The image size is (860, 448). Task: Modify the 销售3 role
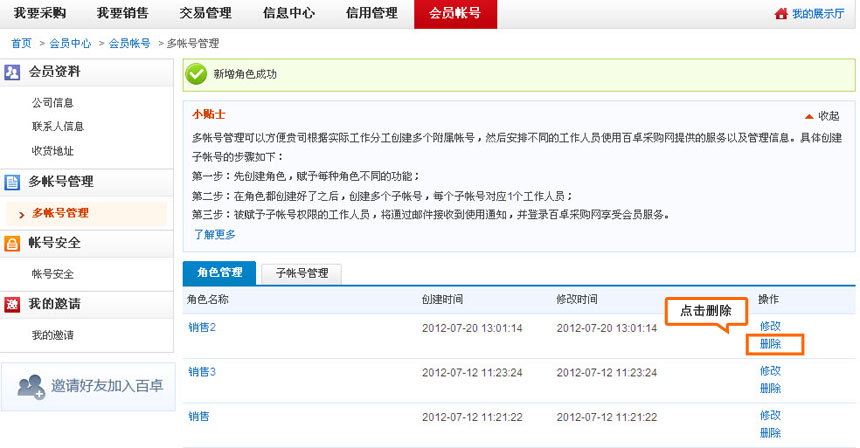coord(770,371)
